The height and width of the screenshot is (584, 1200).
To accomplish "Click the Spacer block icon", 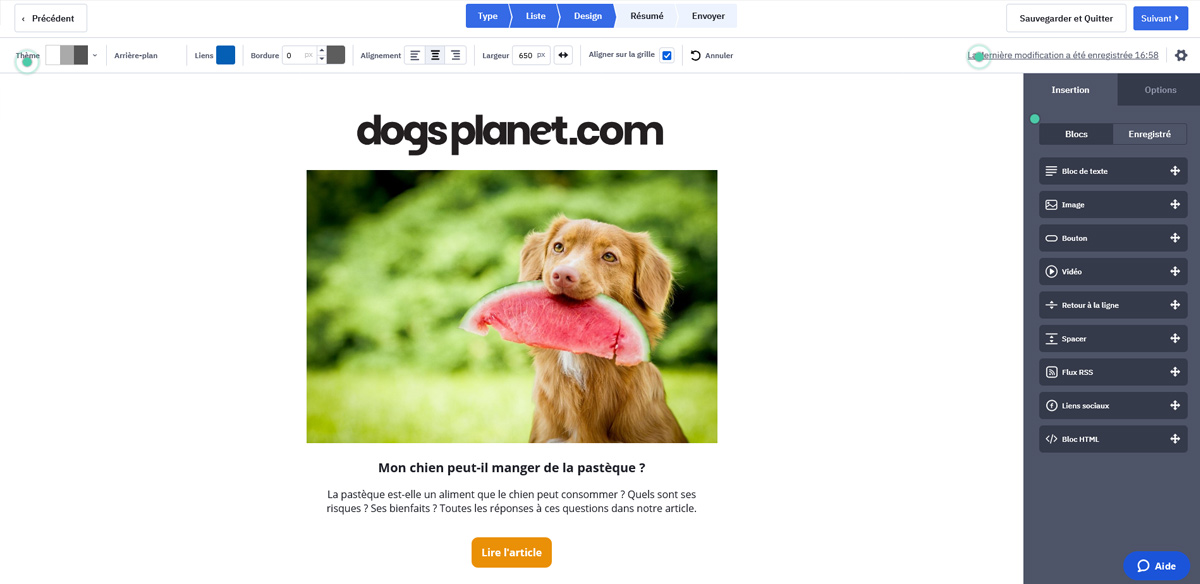I will pyautogui.click(x=1051, y=339).
